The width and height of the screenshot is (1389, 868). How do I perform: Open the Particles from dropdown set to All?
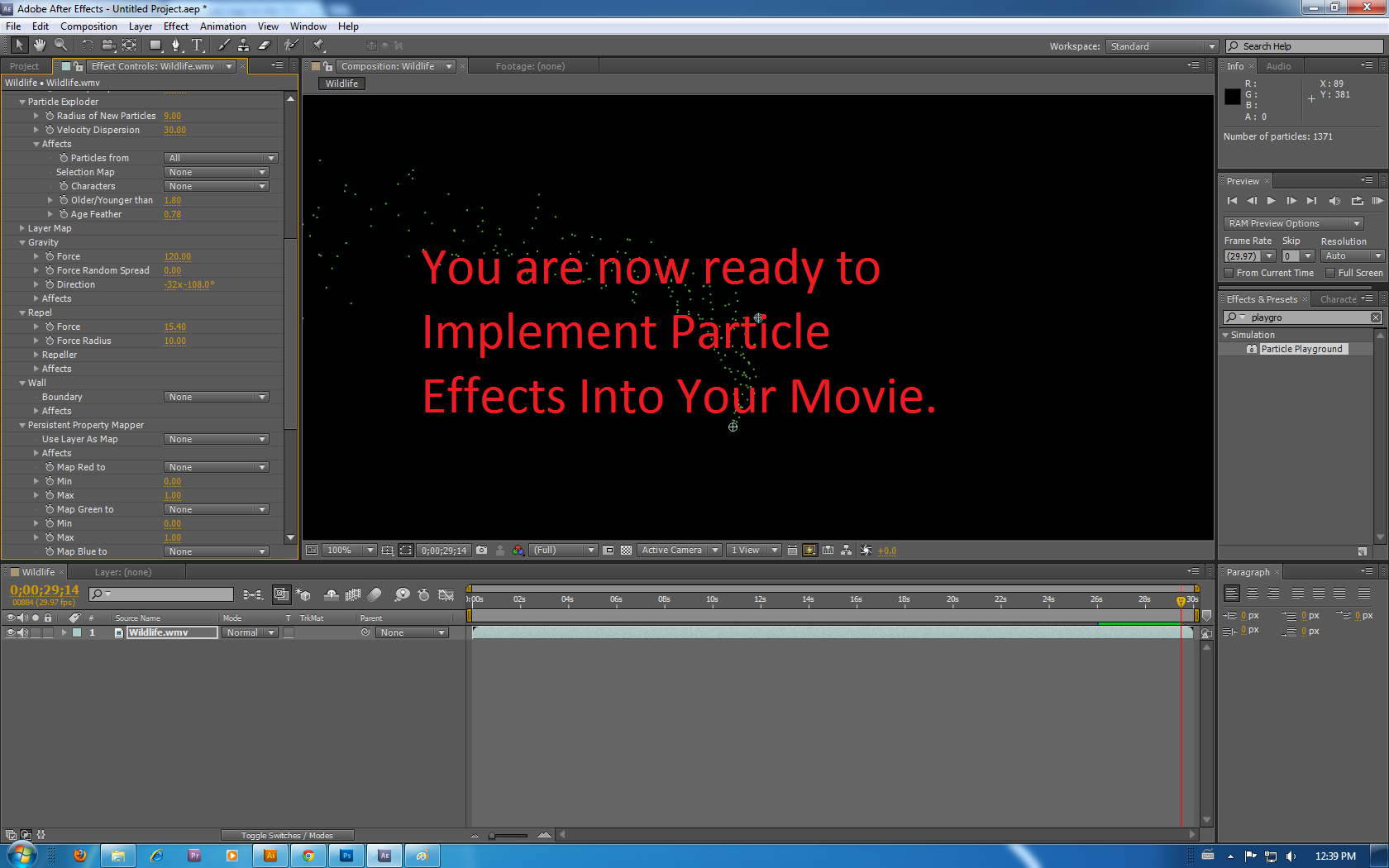pyautogui.click(x=220, y=157)
